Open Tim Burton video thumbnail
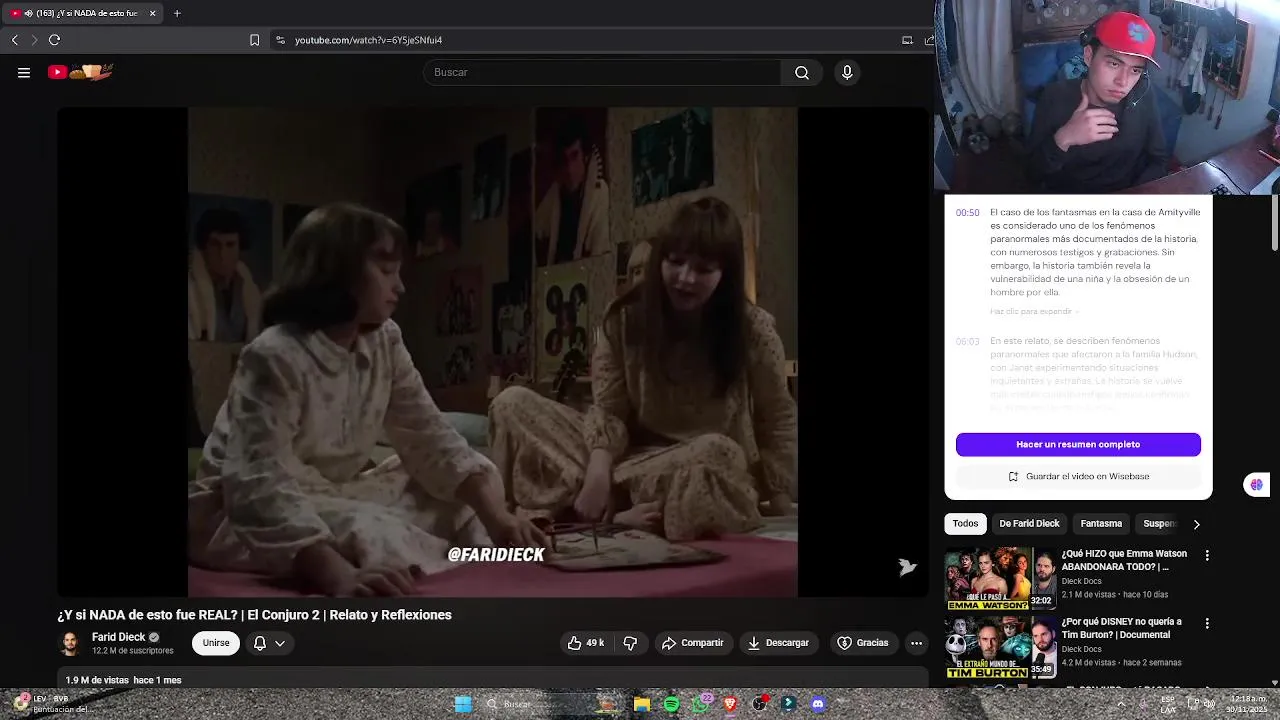The image size is (1280, 720). pyautogui.click(x=1000, y=647)
